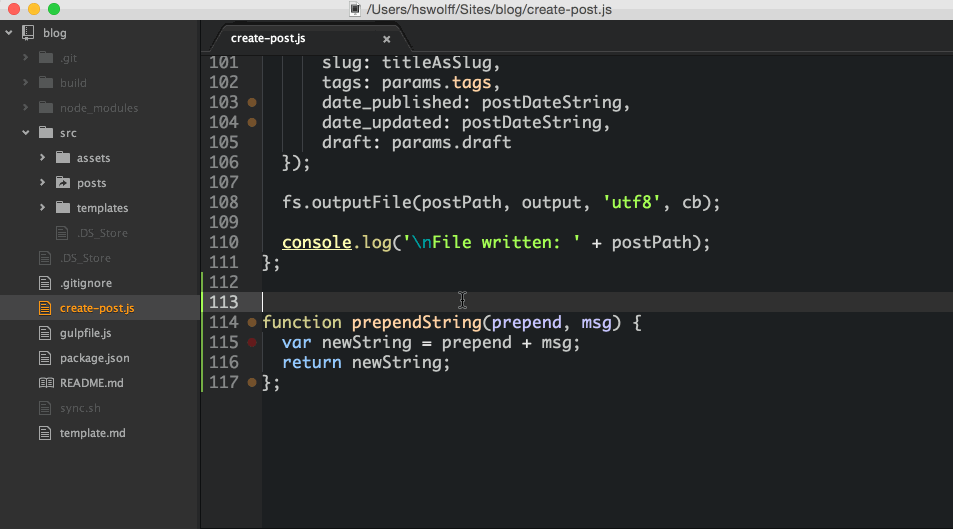Click line number 108 in gutter
The width and height of the screenshot is (953, 529).
pos(224,202)
